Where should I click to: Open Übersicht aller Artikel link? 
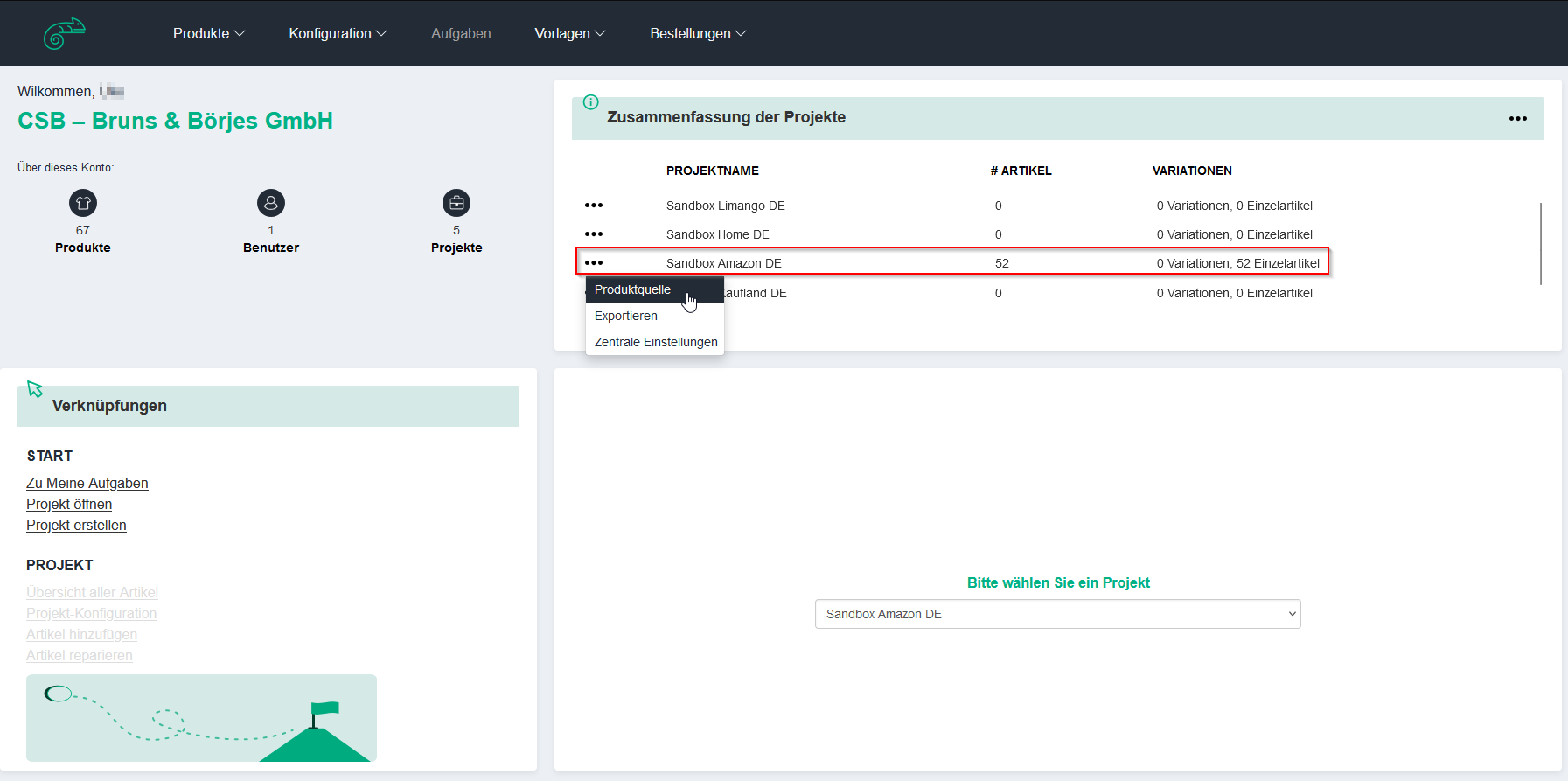pyautogui.click(x=92, y=592)
